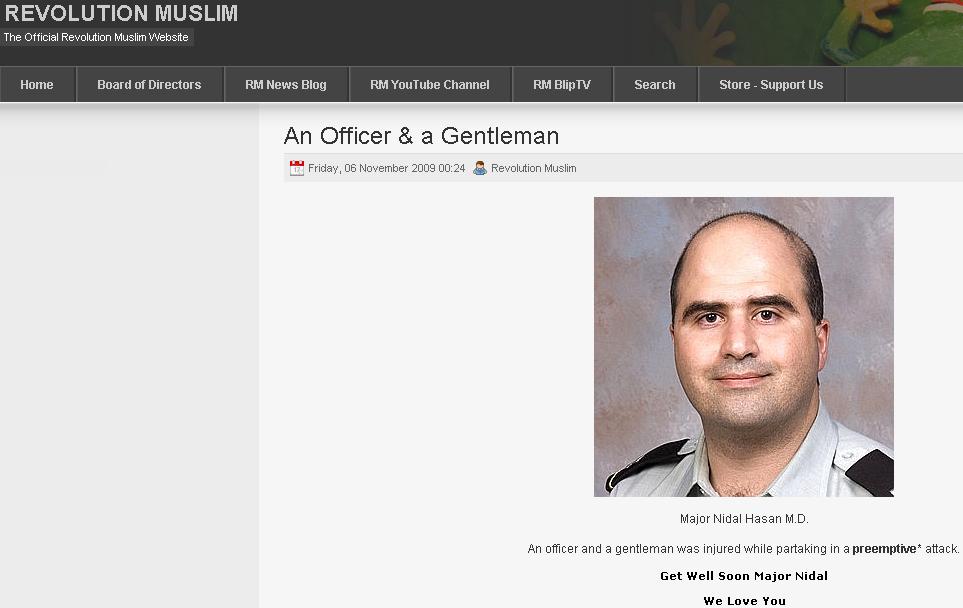Click The Official Revolution Muslim Website tagline
Screen dimensions: 963x608
coord(96,37)
